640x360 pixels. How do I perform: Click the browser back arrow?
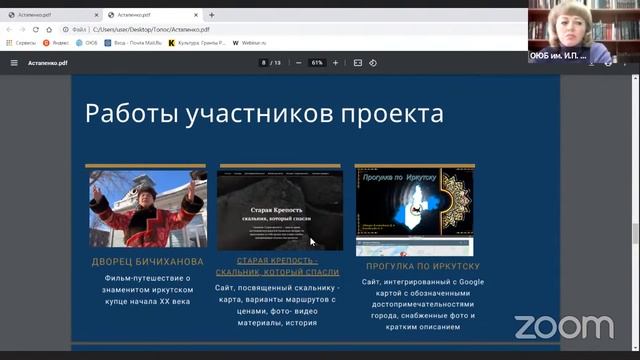9,29
